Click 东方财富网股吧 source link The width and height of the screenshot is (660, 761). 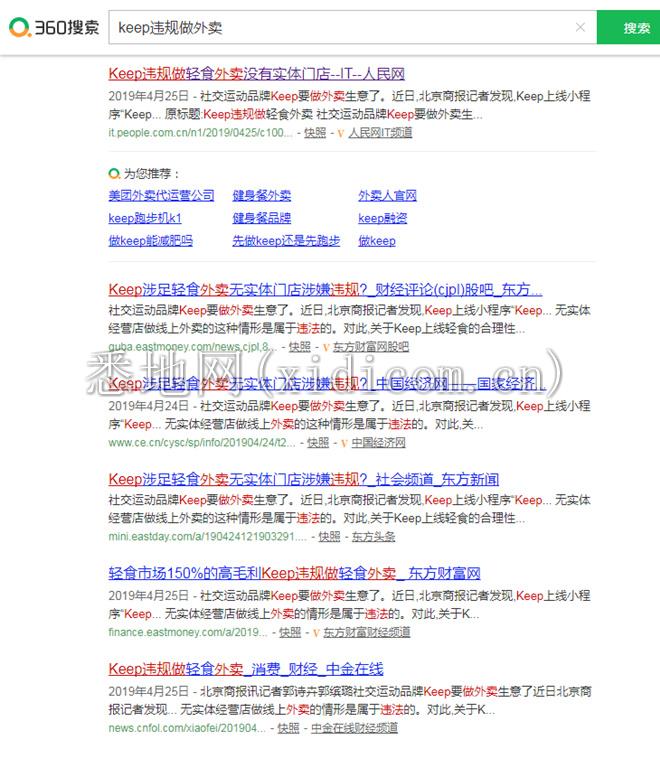tap(371, 347)
